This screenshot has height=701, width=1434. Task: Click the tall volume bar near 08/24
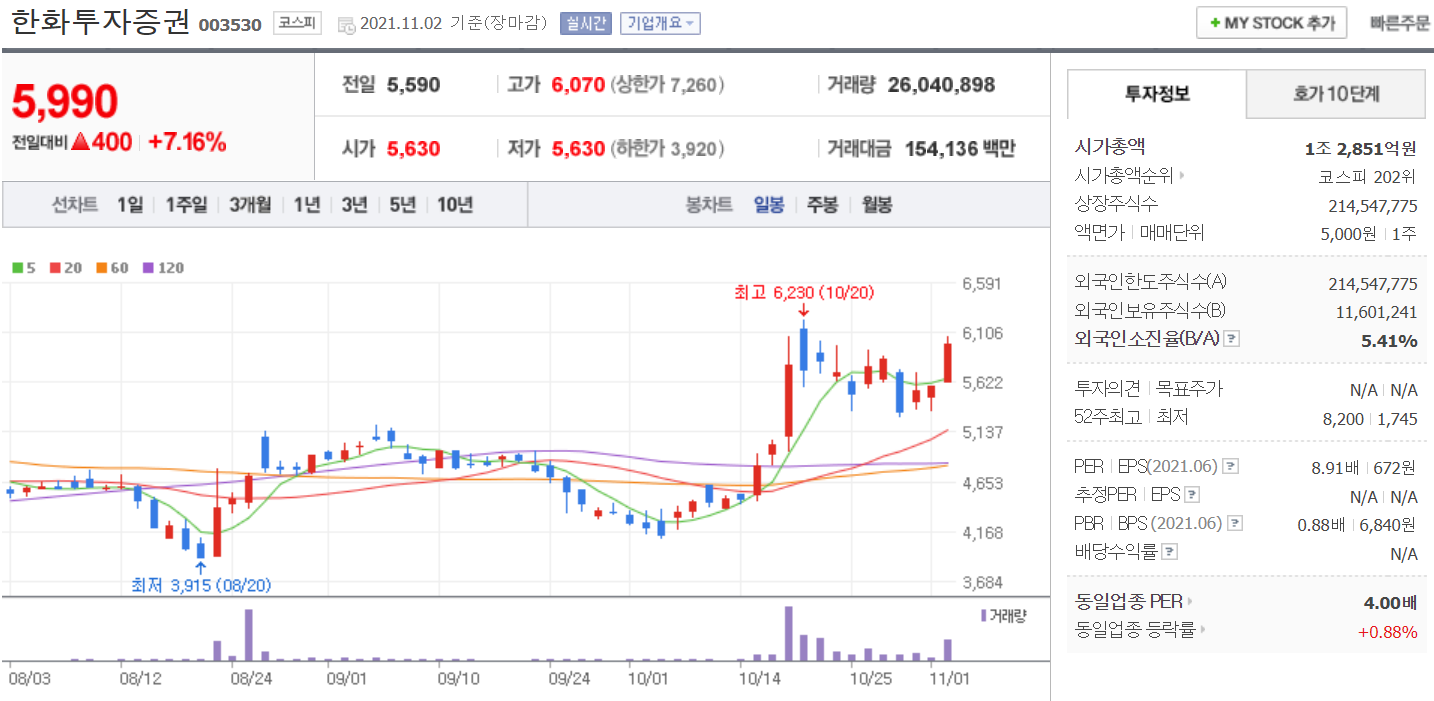click(x=249, y=635)
